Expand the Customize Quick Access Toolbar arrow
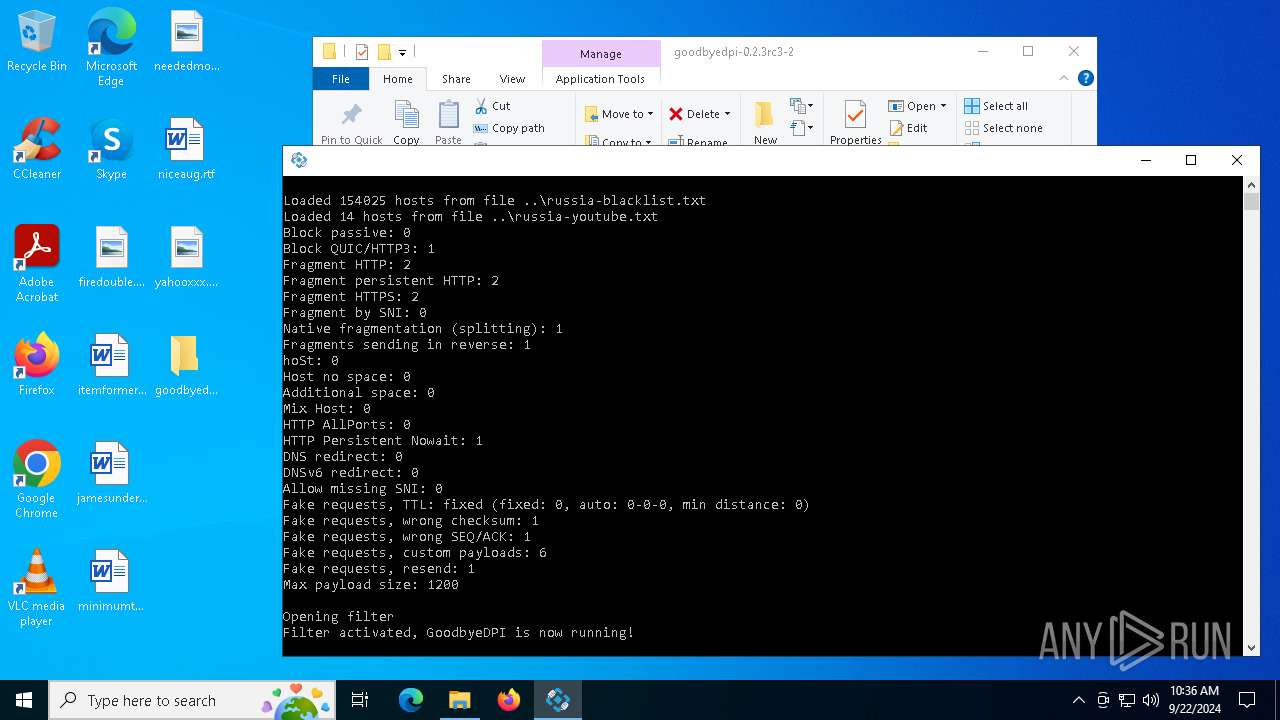This screenshot has width=1280, height=720. pos(402,53)
